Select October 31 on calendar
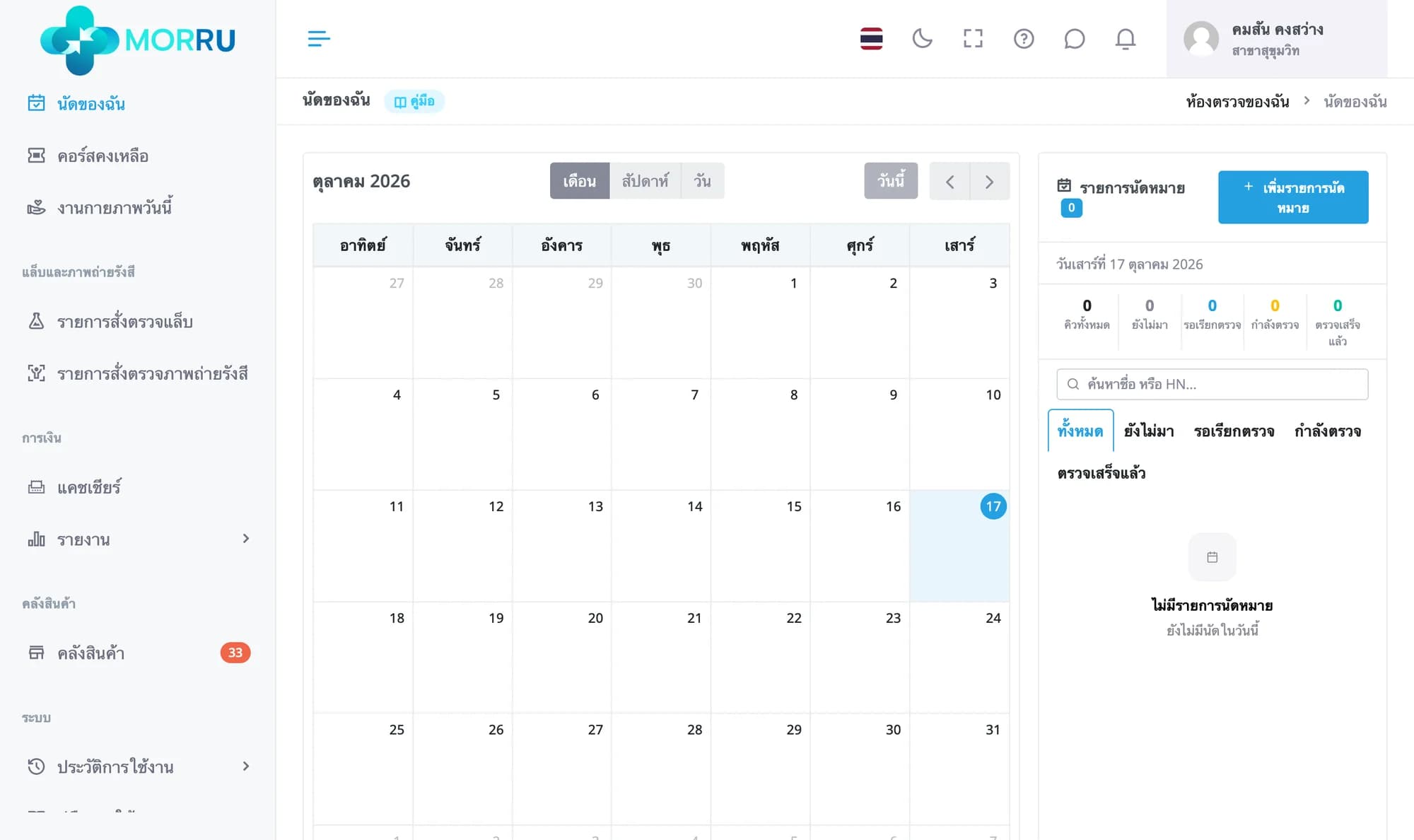This screenshot has width=1414, height=840. 959,769
